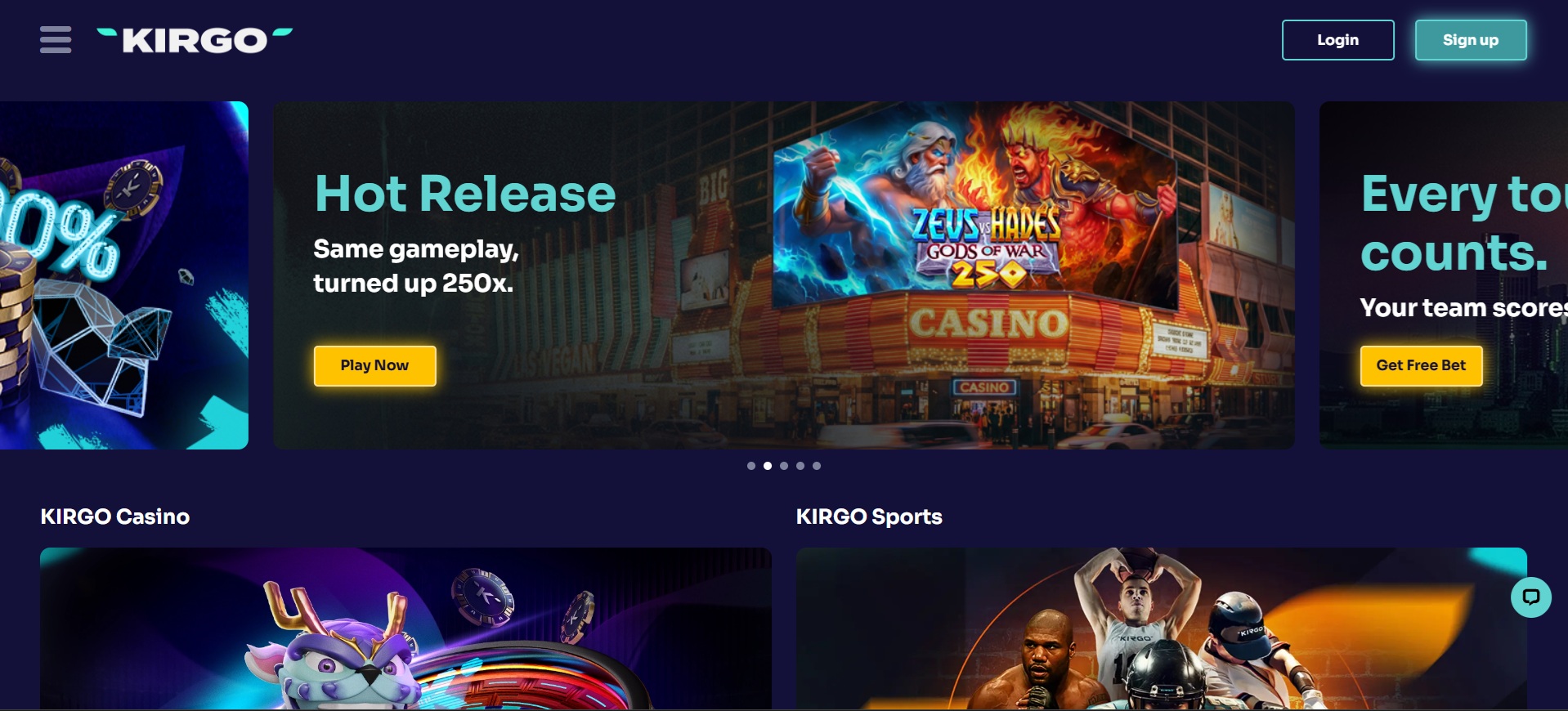Click the Get Free Bet button
The width and height of the screenshot is (1568, 711).
1421,365
